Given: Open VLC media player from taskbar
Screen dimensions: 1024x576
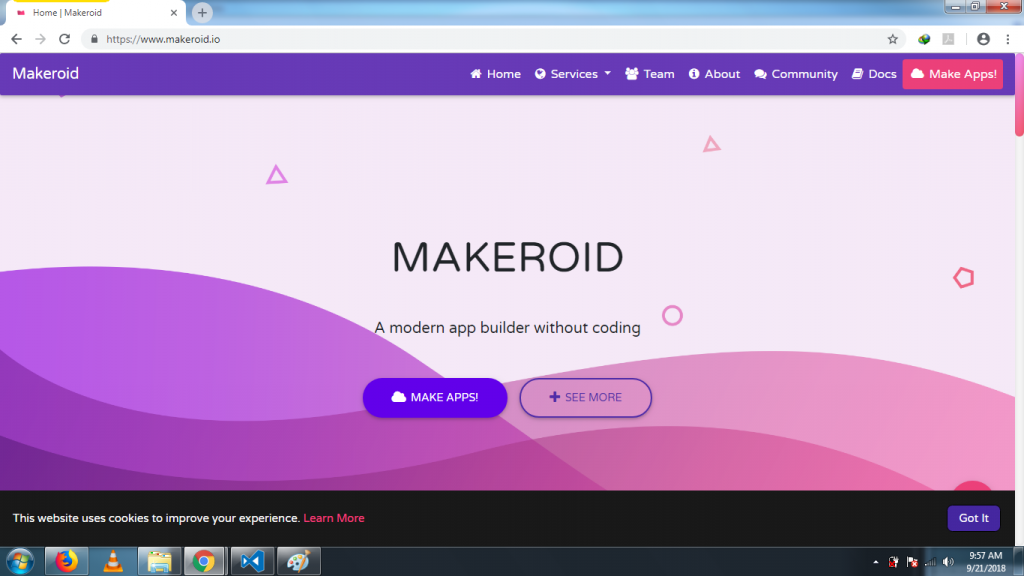Looking at the screenshot, I should [x=113, y=562].
